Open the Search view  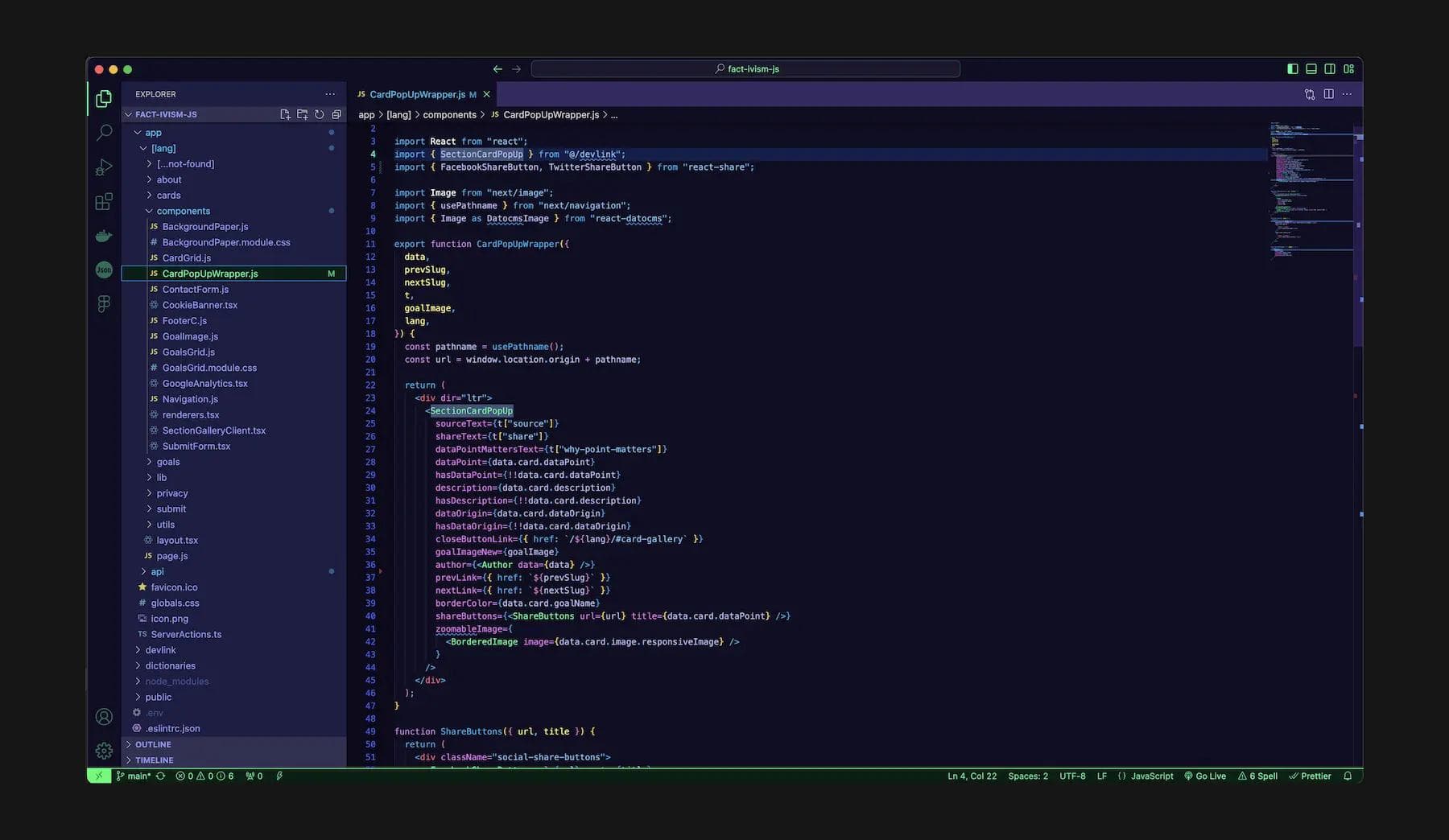coord(103,132)
